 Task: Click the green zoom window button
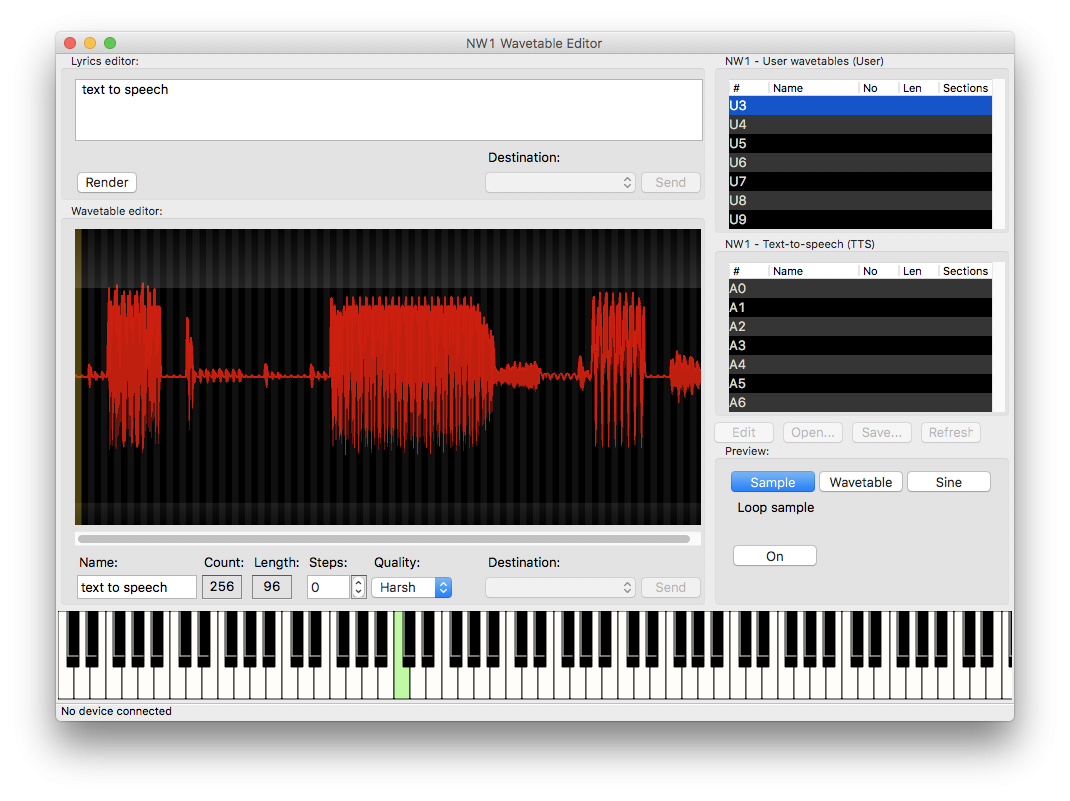[110, 43]
